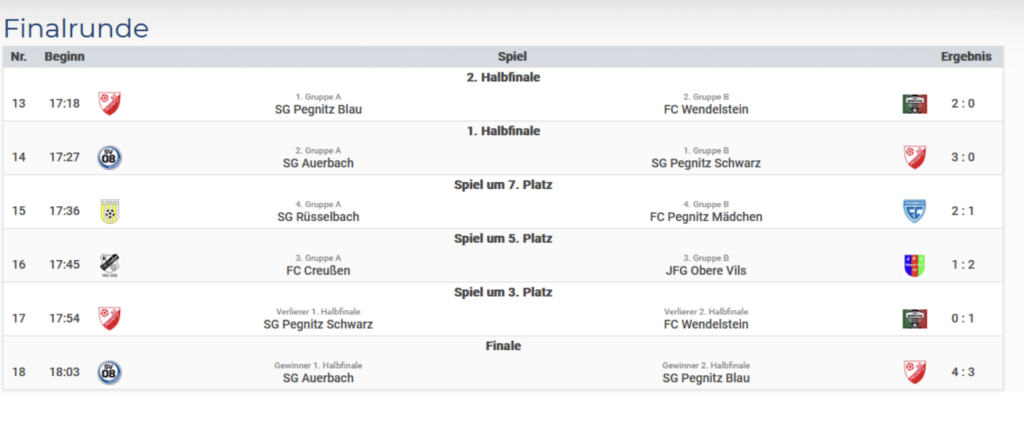Viewport: 1024px width, 424px height.
Task: Click SG Rüsselbach team name
Action: (x=318, y=216)
